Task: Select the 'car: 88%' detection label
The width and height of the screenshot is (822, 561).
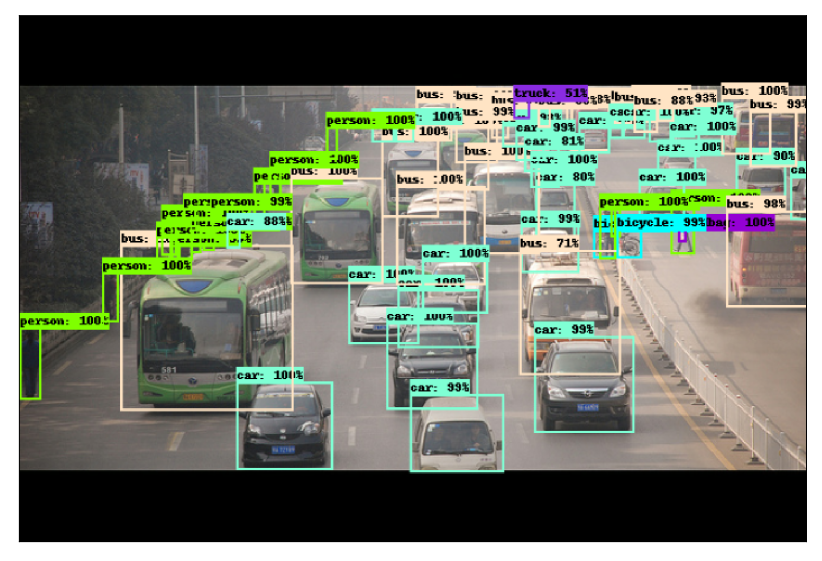Action: pos(259,221)
